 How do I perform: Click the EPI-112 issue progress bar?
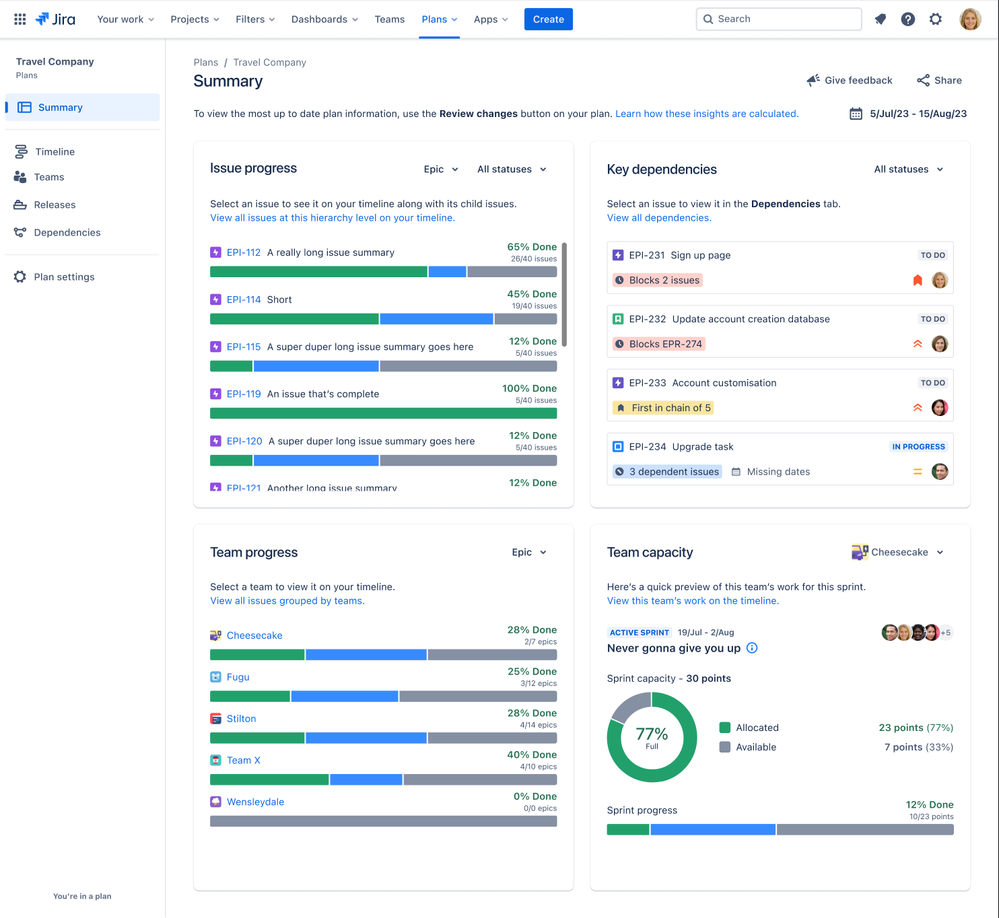[383, 272]
